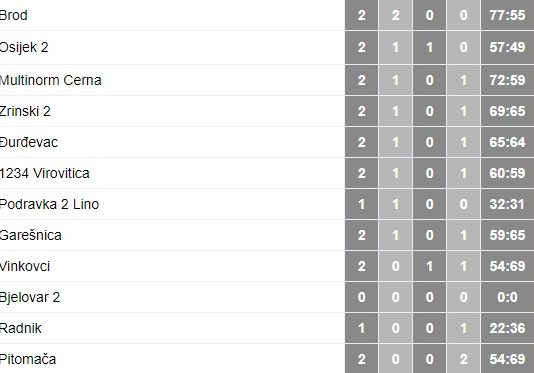Click the 77:55 goal ratio cell
This screenshot has height=373, width=534.
click(x=507, y=15)
